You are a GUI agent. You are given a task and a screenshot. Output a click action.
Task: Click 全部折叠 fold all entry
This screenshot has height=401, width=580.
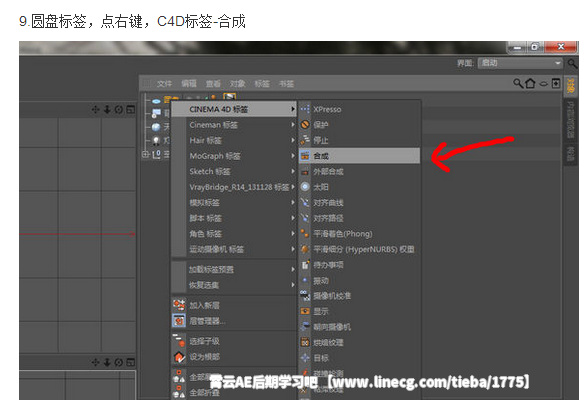[234, 392]
